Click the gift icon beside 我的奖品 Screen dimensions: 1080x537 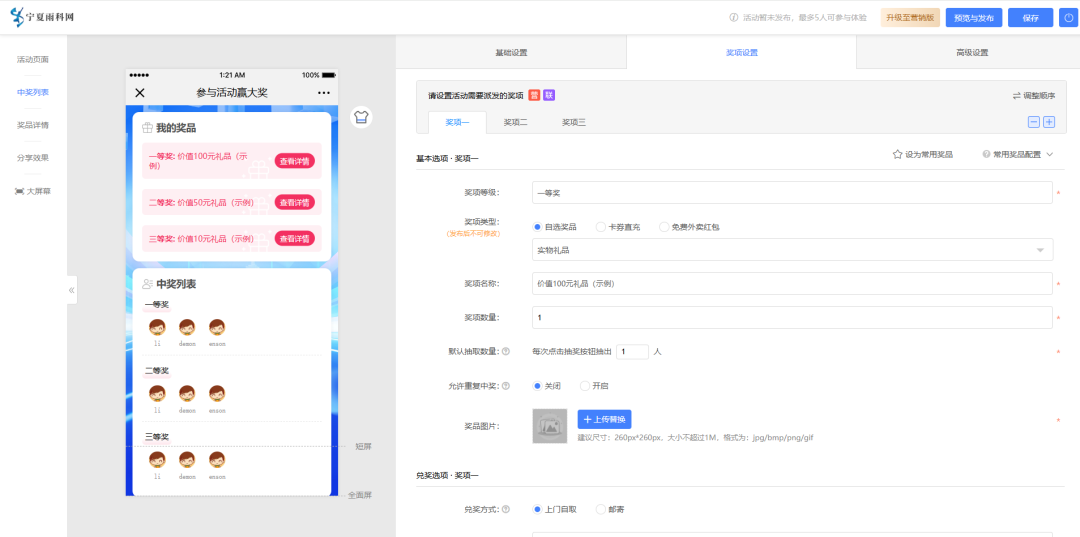147,128
